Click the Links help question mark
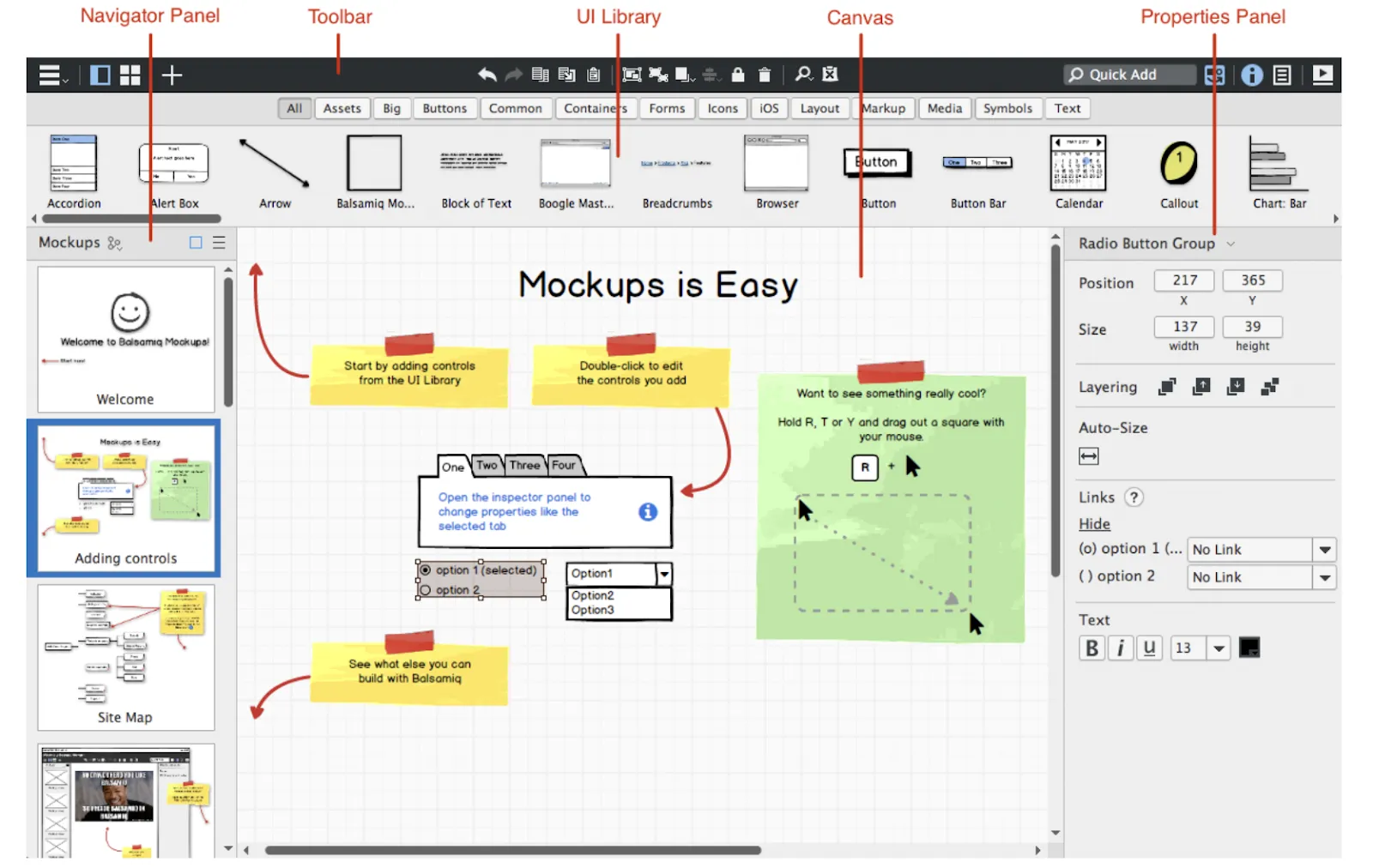 tap(1134, 497)
